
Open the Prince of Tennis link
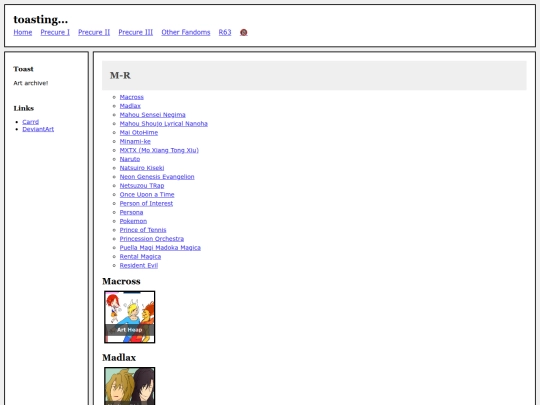(x=143, y=230)
